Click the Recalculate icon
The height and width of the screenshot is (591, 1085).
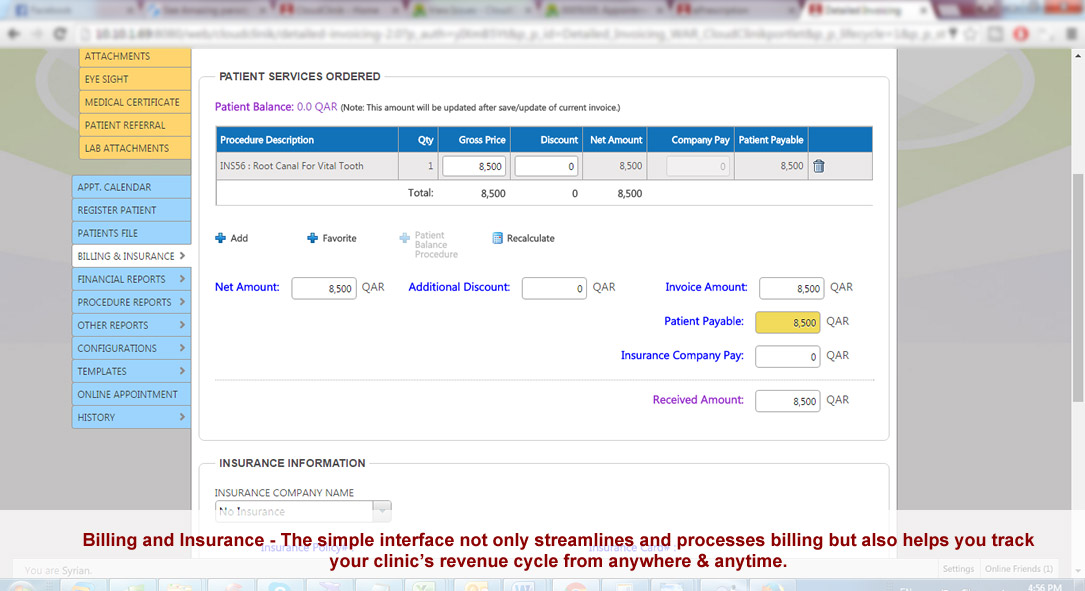coord(497,238)
